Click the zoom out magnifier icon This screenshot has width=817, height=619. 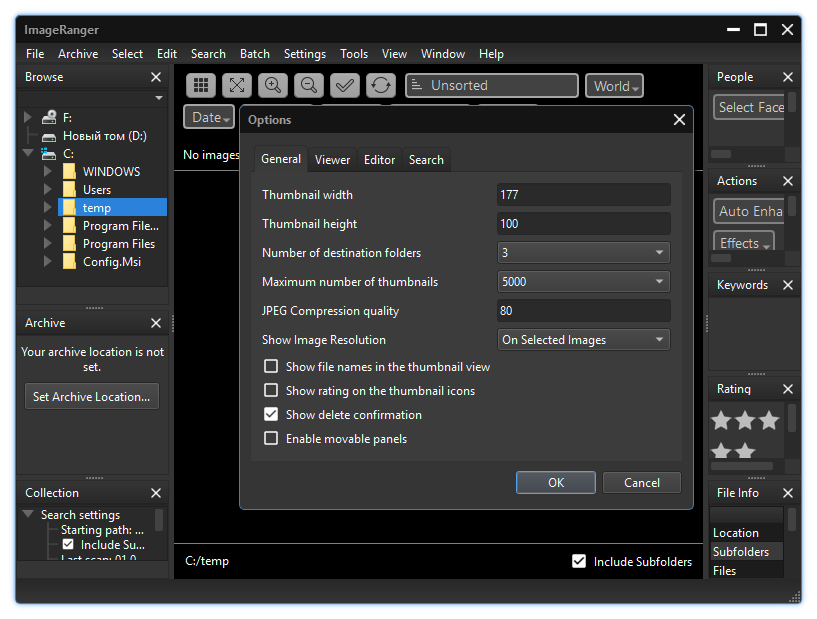coord(308,86)
